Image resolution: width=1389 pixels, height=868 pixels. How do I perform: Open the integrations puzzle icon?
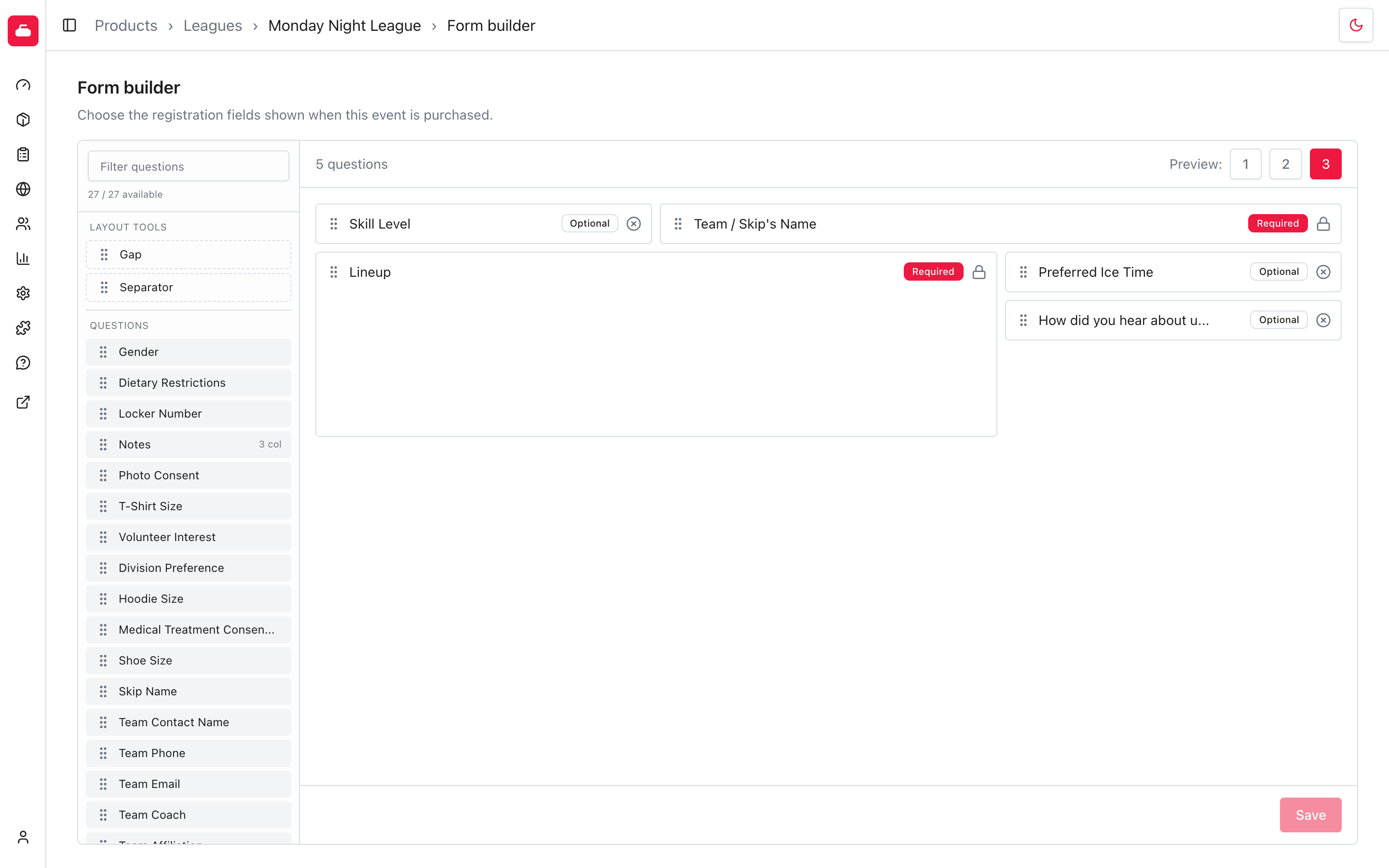[x=23, y=328]
